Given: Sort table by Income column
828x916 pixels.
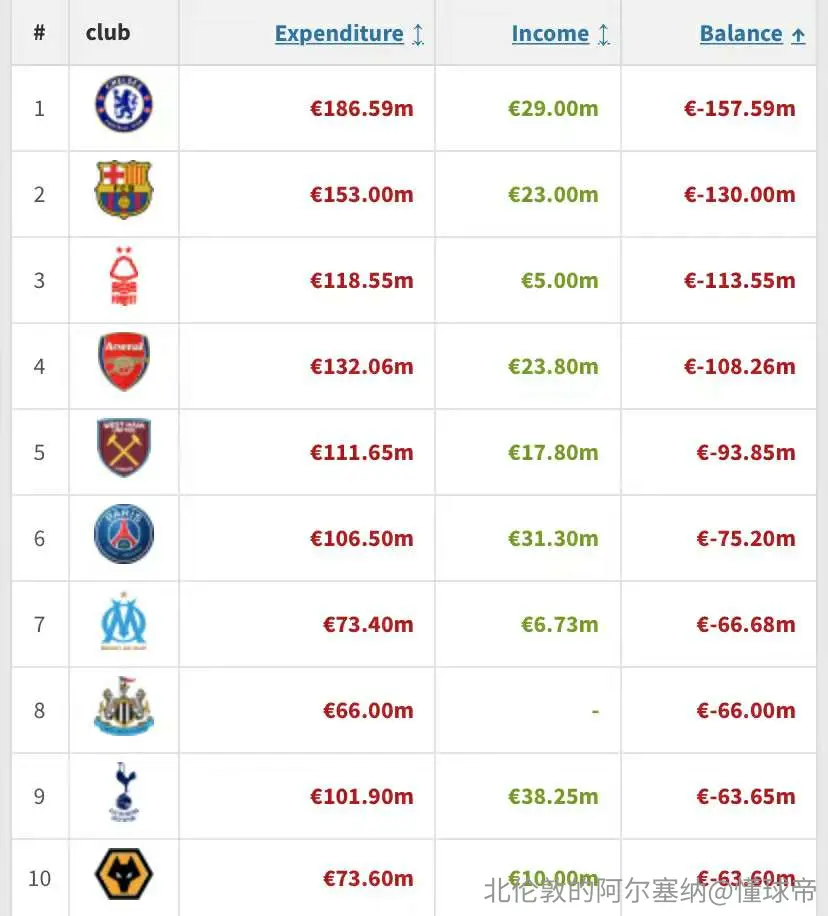Looking at the screenshot, I should pyautogui.click(x=550, y=33).
